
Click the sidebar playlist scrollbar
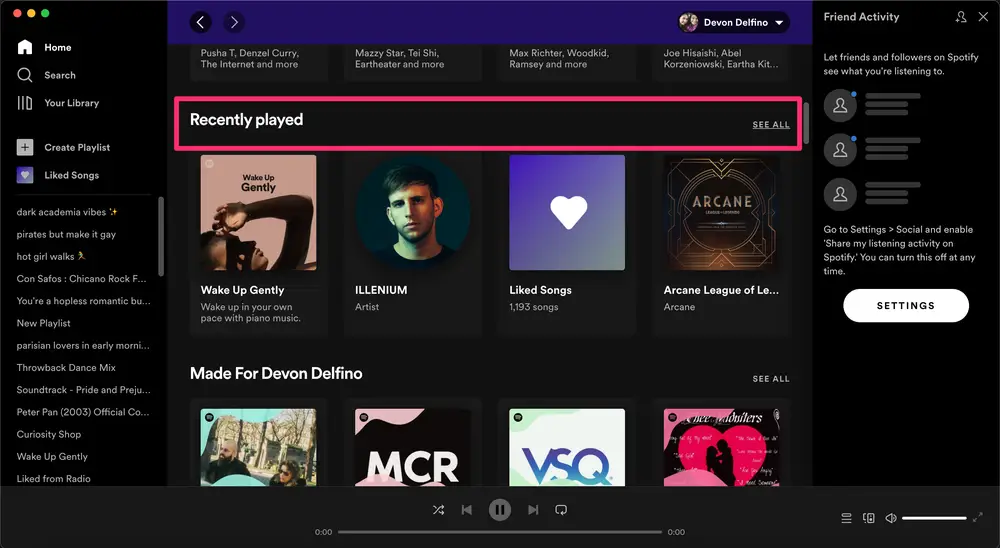[161, 236]
